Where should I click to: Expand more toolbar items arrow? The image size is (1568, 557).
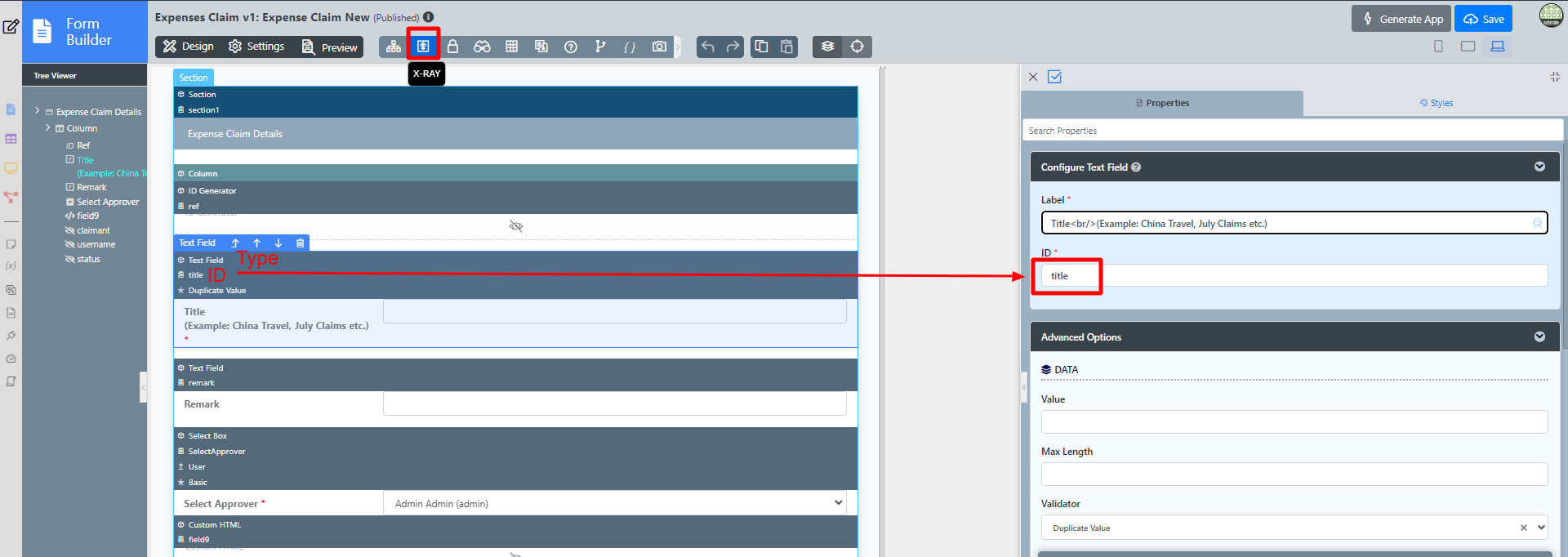pyautogui.click(x=678, y=47)
